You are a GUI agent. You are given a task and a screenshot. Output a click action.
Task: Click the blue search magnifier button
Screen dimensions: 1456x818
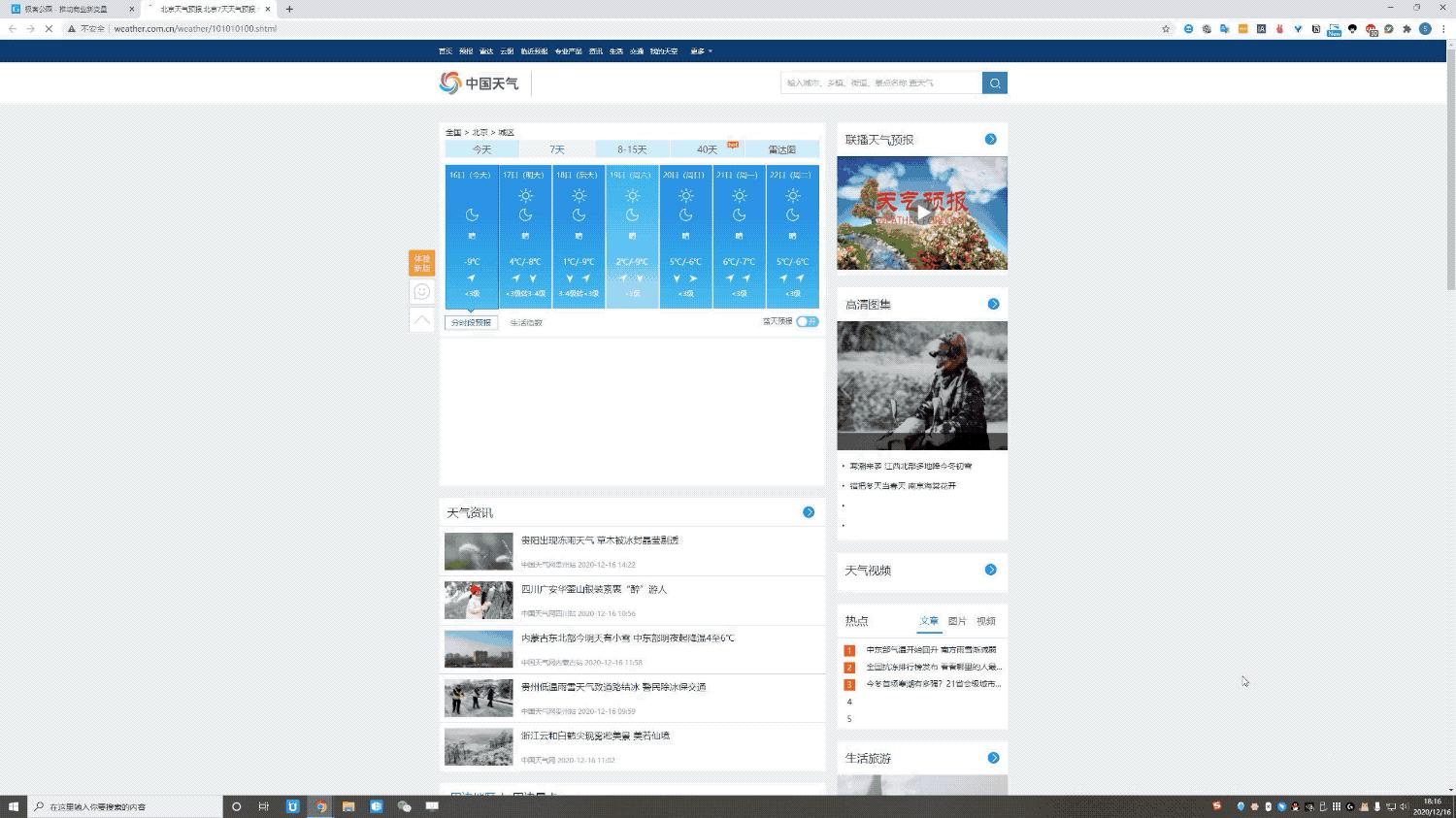(994, 83)
